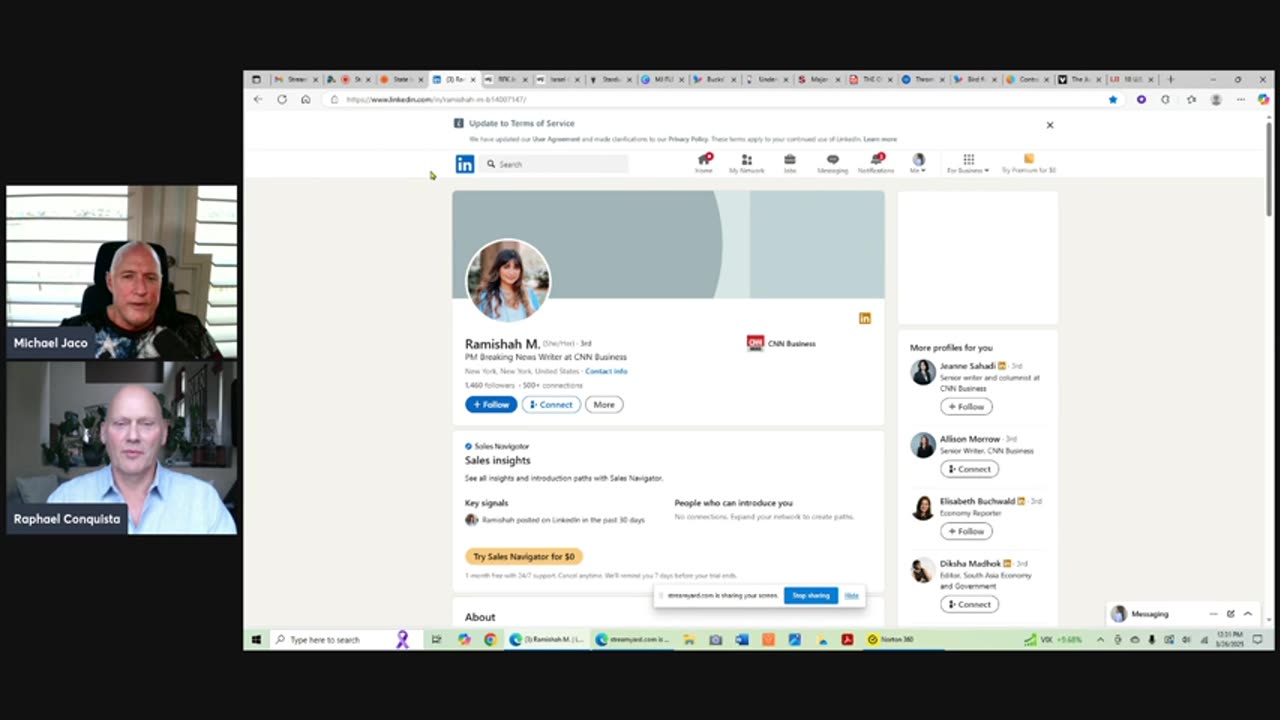Viewport: 1280px width, 720px height.
Task: Follow Ramishah M. with the blue button
Action: click(491, 405)
